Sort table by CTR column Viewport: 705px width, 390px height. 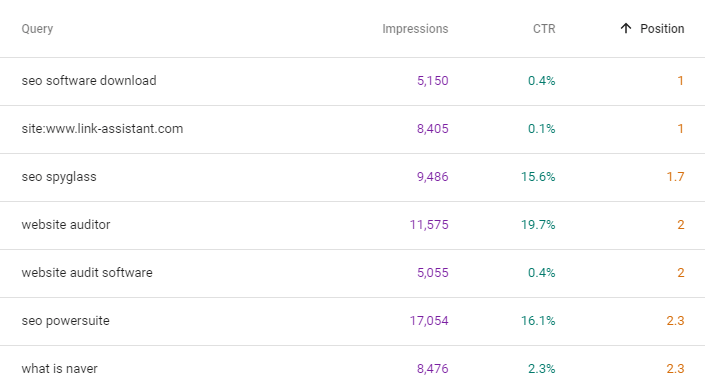coord(544,29)
